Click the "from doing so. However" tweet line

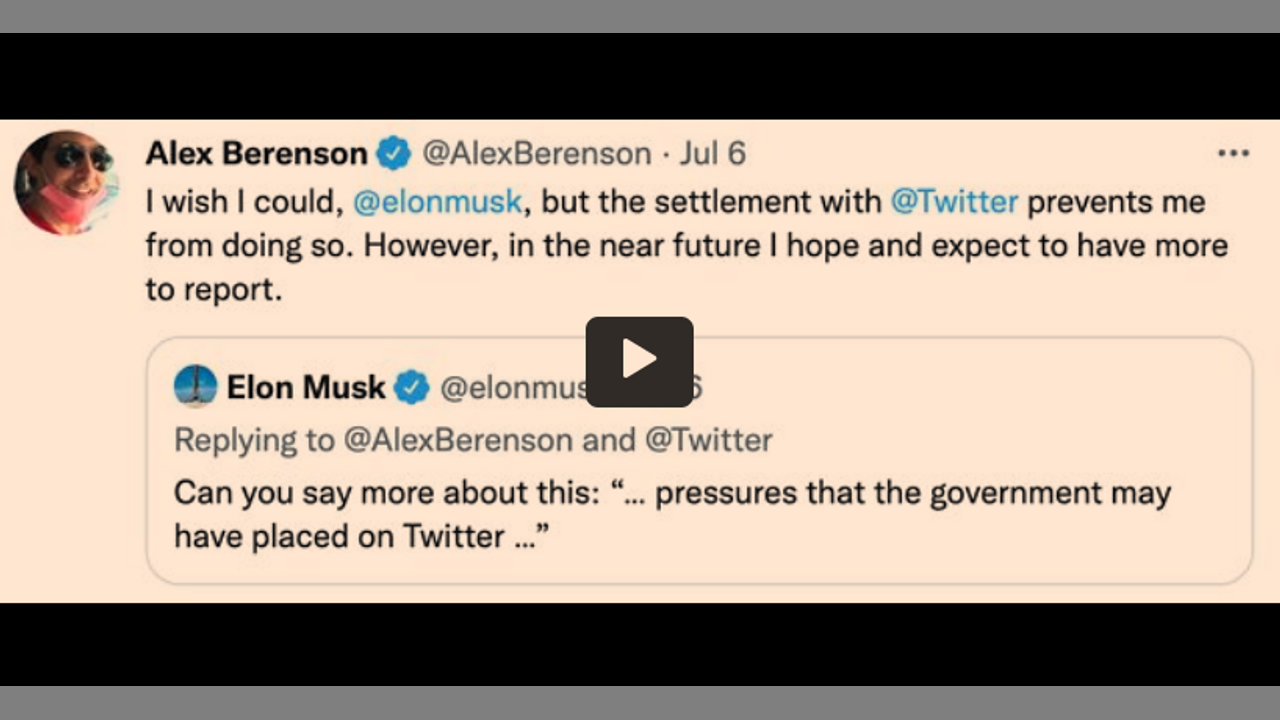320,246
